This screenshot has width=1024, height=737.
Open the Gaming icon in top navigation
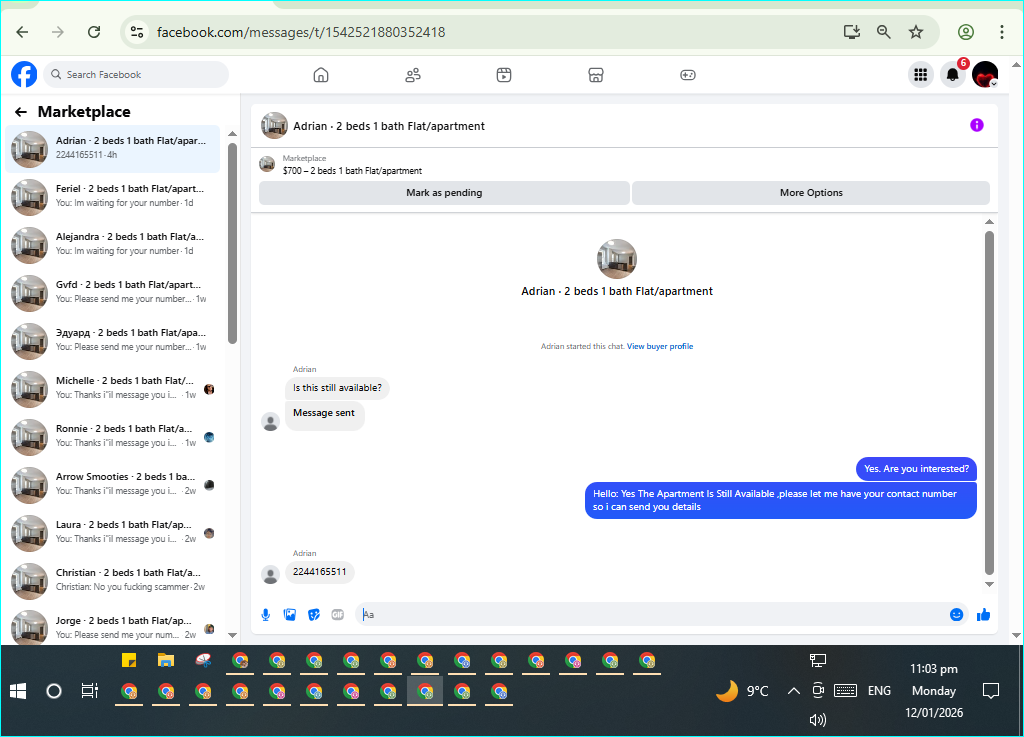click(x=688, y=75)
